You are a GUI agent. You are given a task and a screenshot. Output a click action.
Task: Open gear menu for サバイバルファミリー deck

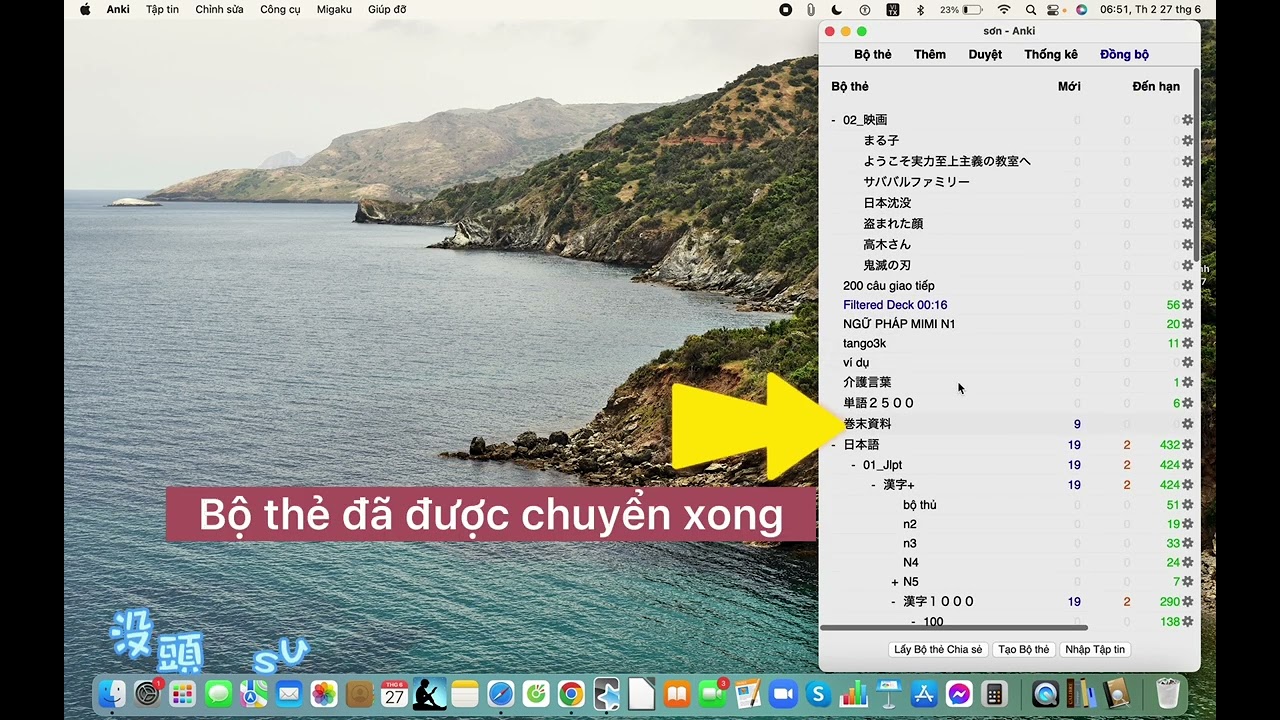point(1187,182)
